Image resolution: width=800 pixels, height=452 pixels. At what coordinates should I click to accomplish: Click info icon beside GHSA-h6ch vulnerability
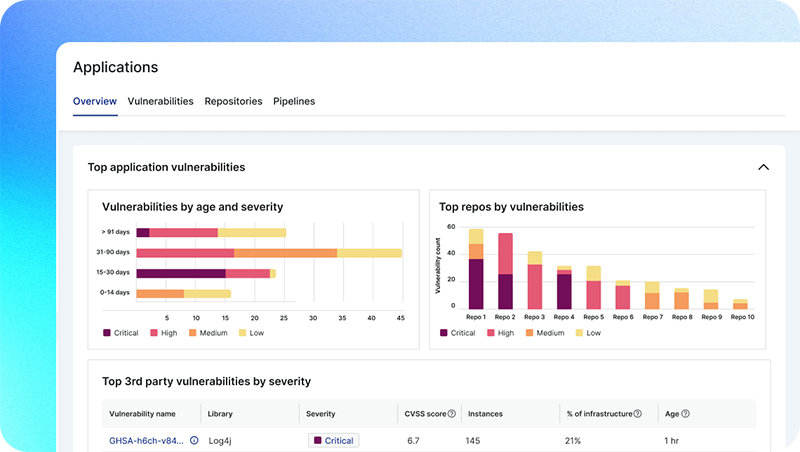click(x=194, y=440)
